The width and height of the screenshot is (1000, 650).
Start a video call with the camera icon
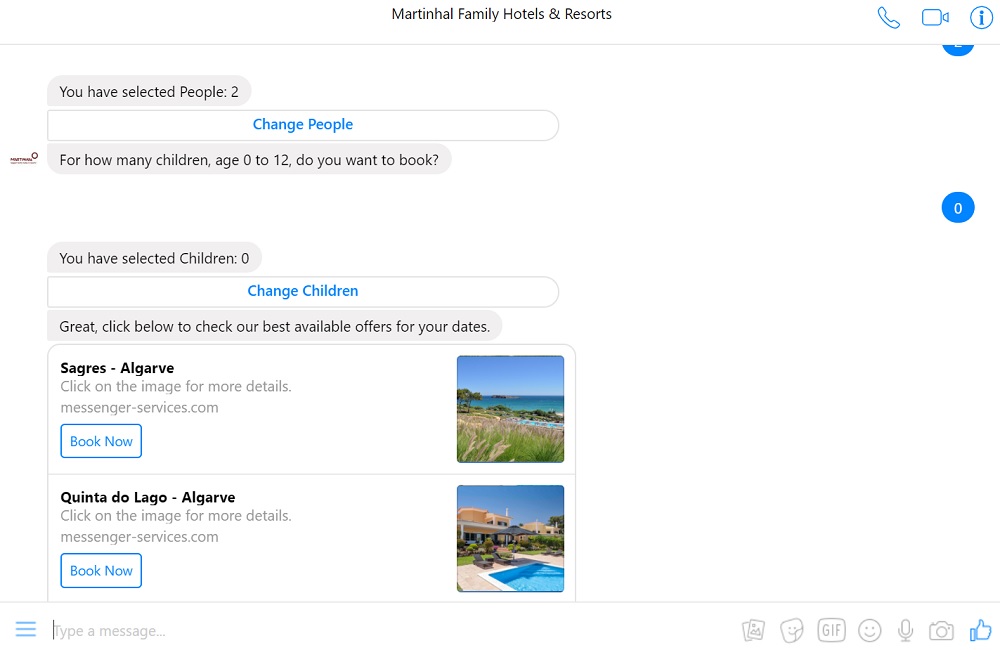click(x=935, y=18)
